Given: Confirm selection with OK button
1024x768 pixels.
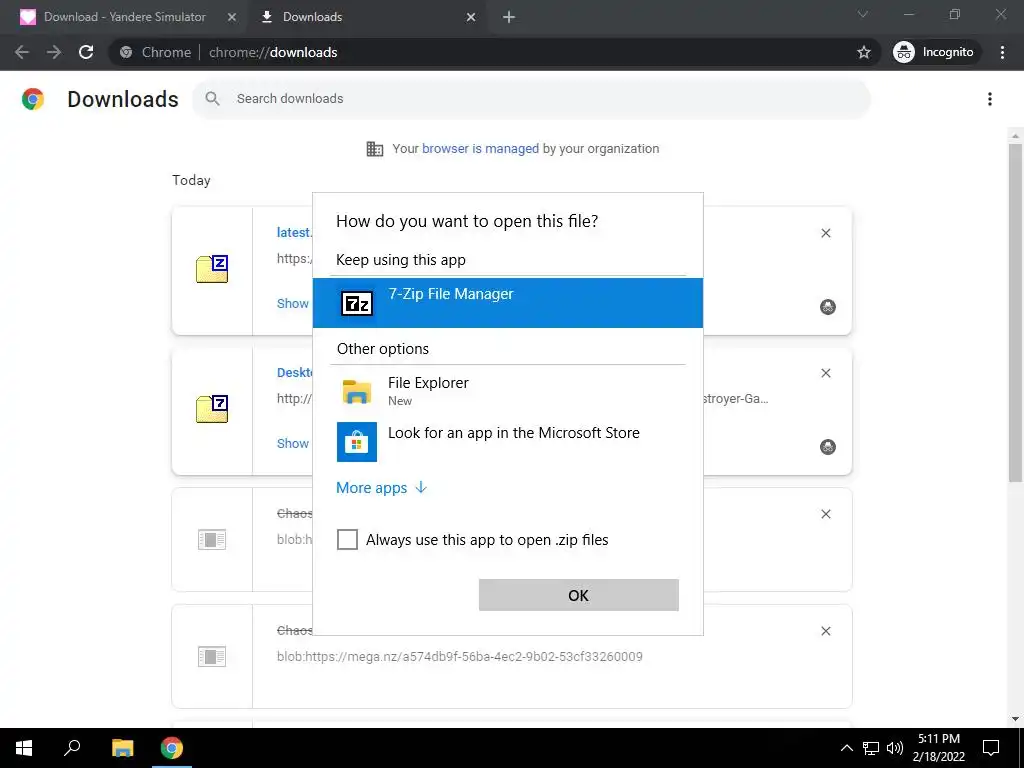Looking at the screenshot, I should pos(579,595).
